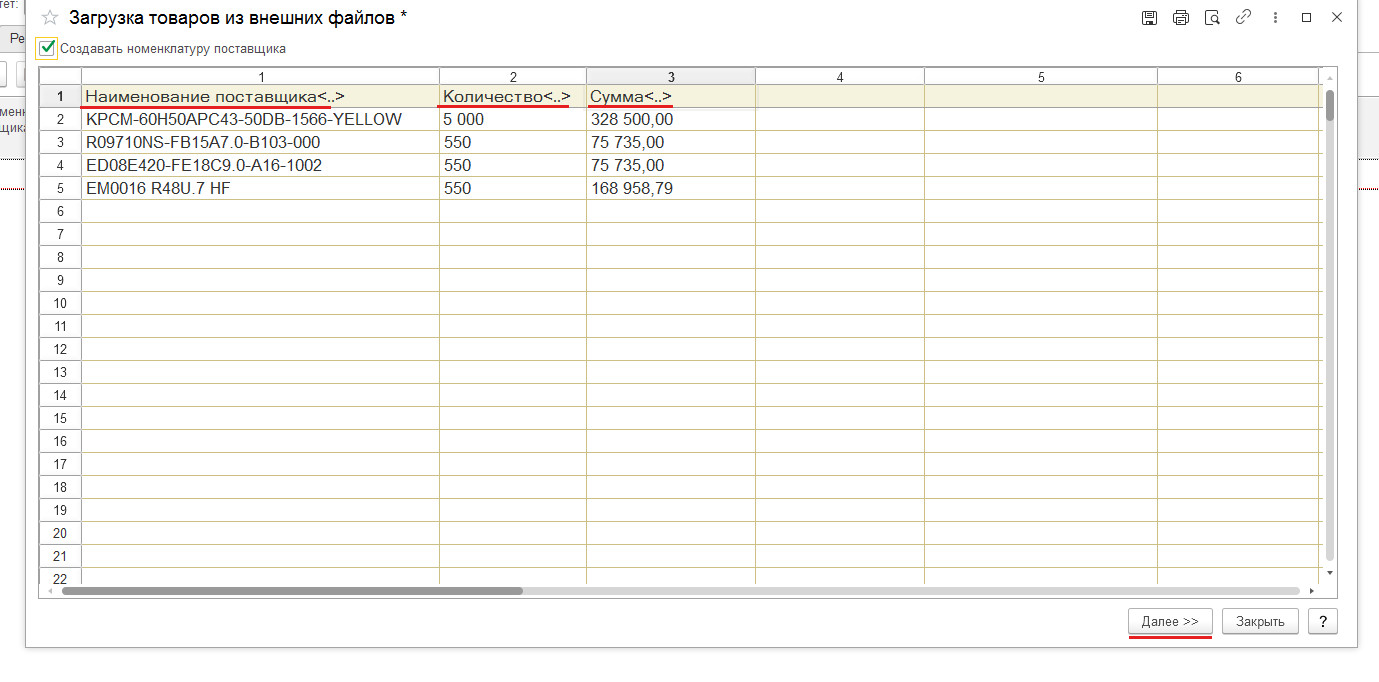Print the spreadsheet using printer icon
The width and height of the screenshot is (1379, 682).
click(1181, 18)
